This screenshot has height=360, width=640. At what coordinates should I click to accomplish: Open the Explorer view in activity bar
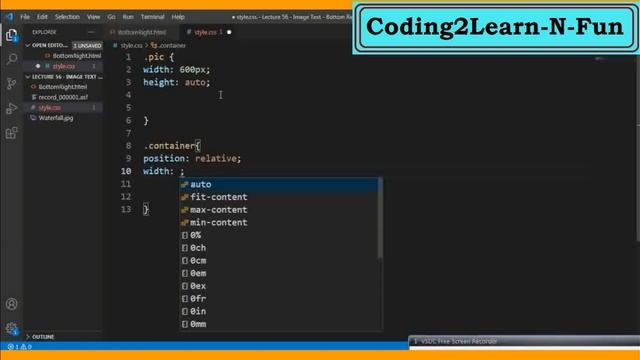pyautogui.click(x=12, y=36)
